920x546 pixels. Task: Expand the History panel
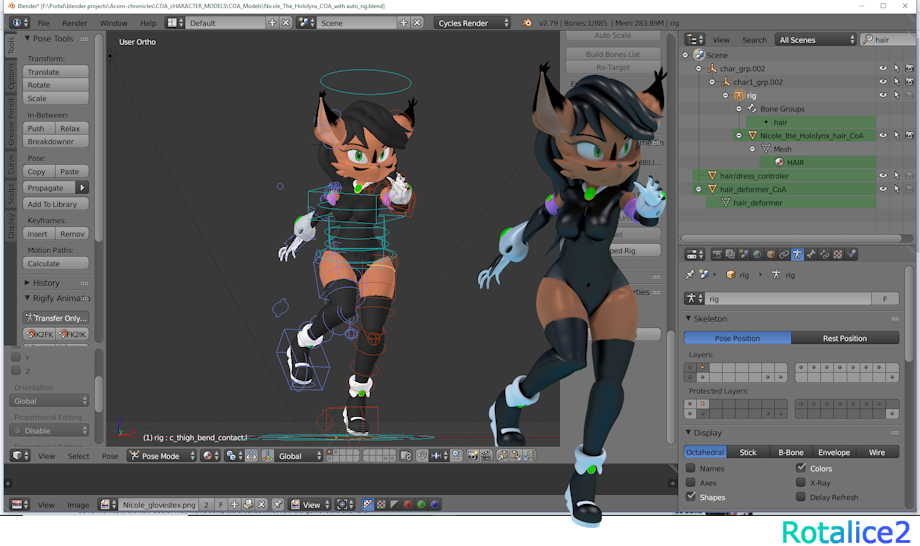(x=27, y=283)
